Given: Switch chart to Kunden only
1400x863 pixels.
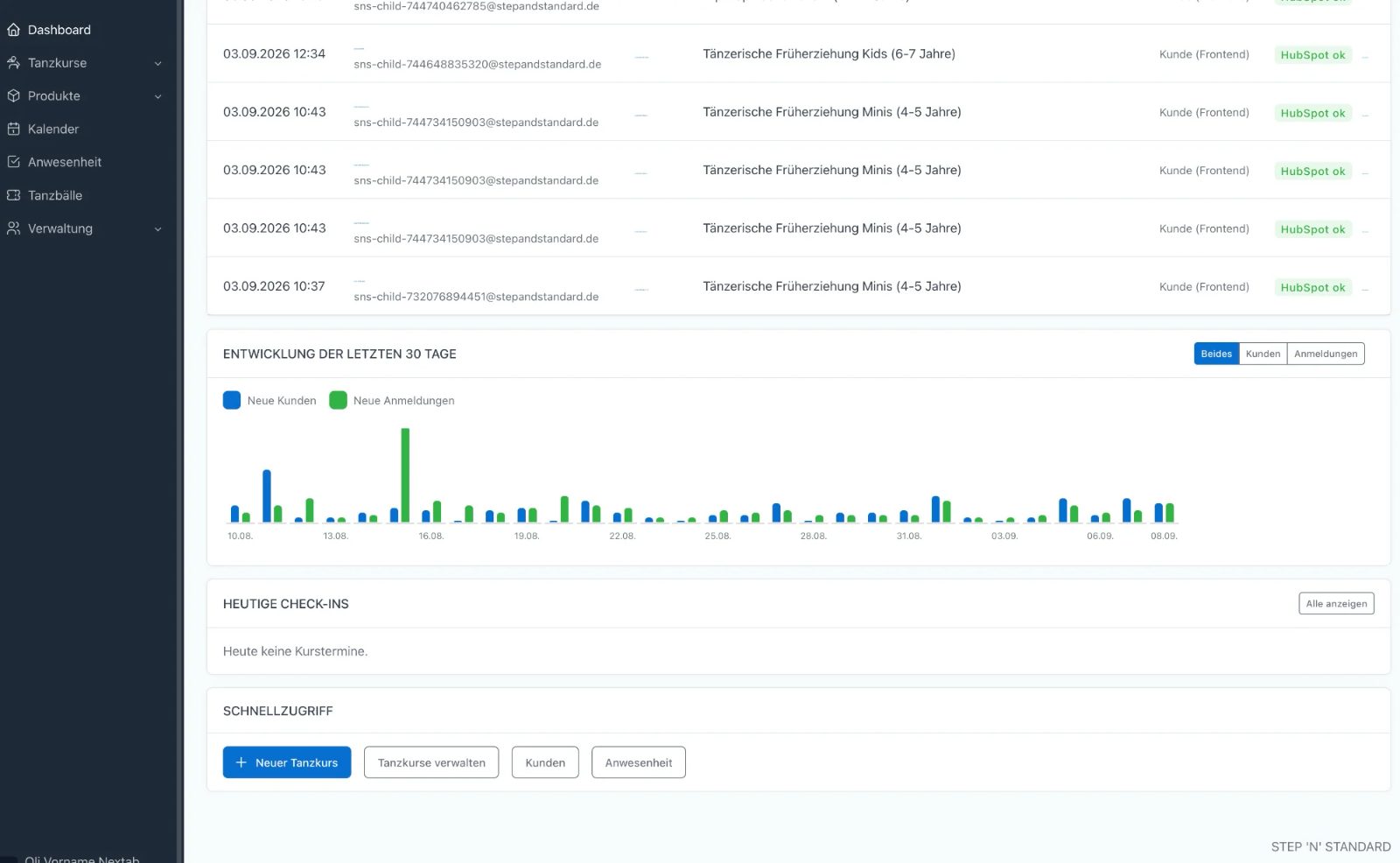Looking at the screenshot, I should (1263, 354).
